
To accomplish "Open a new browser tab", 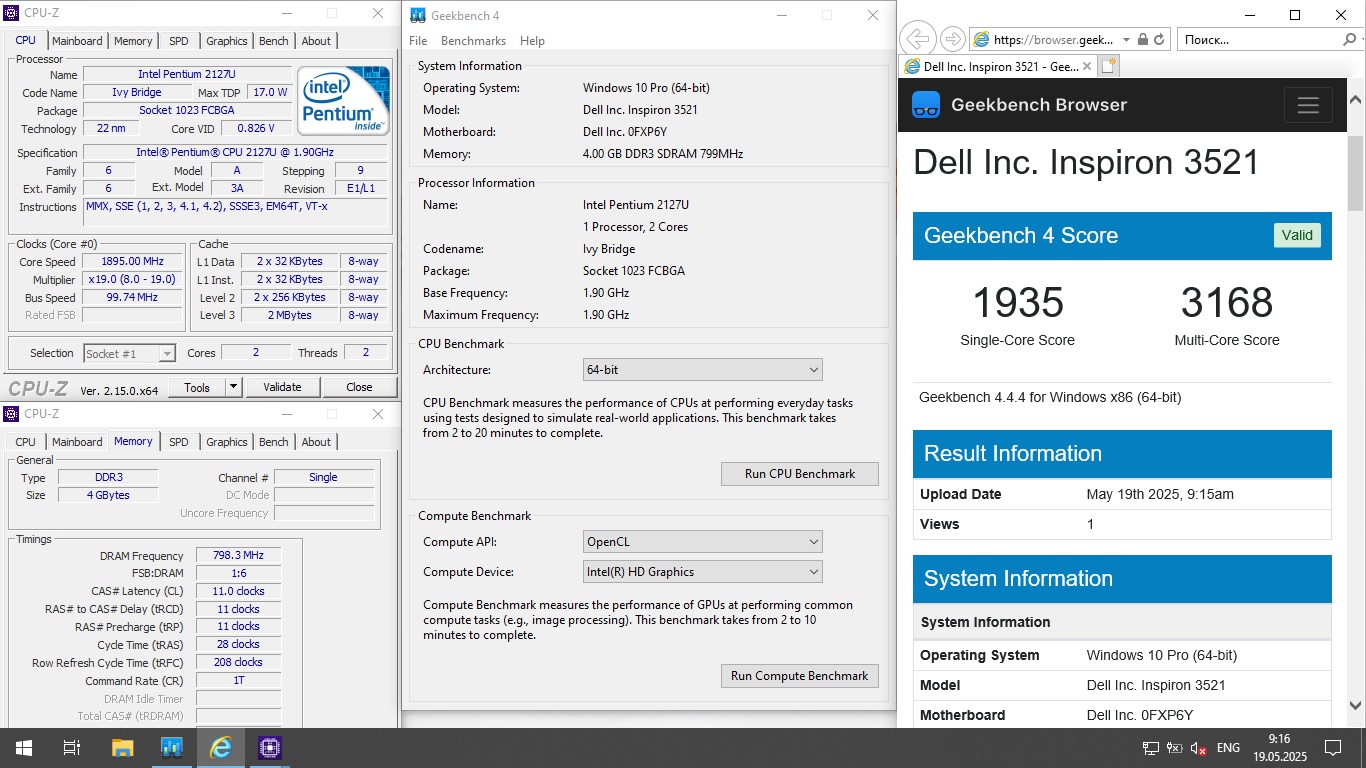I will pos(1108,66).
